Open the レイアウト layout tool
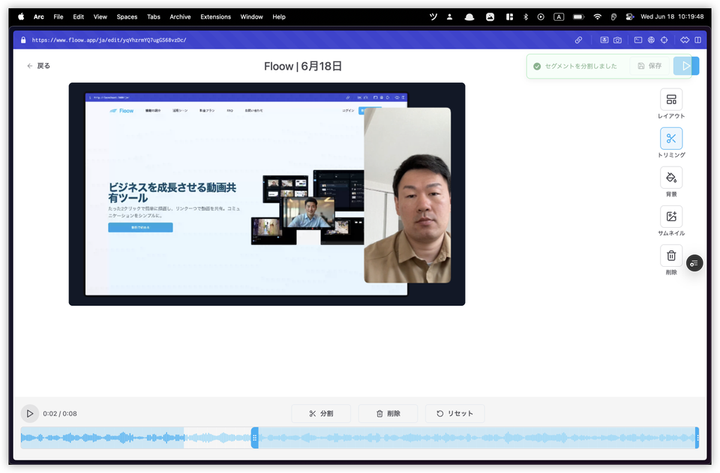 (x=671, y=100)
